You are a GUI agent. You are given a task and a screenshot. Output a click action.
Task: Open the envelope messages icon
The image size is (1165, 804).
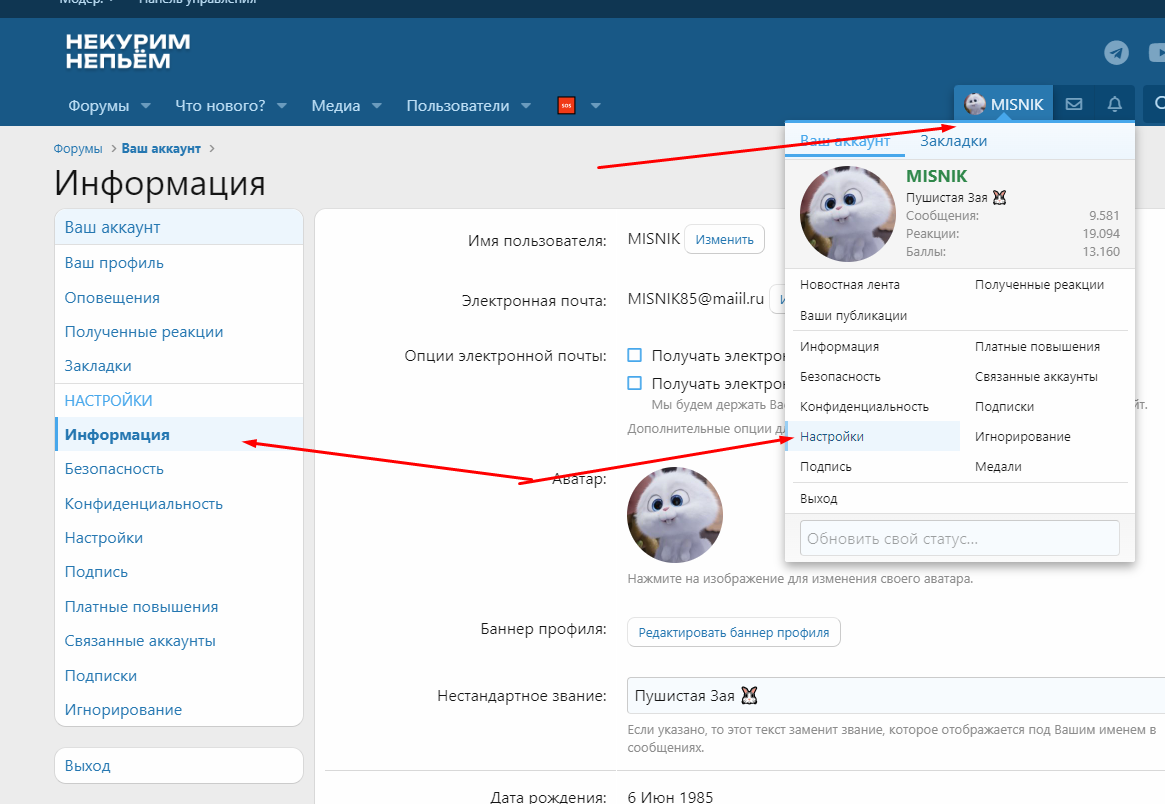1074,105
